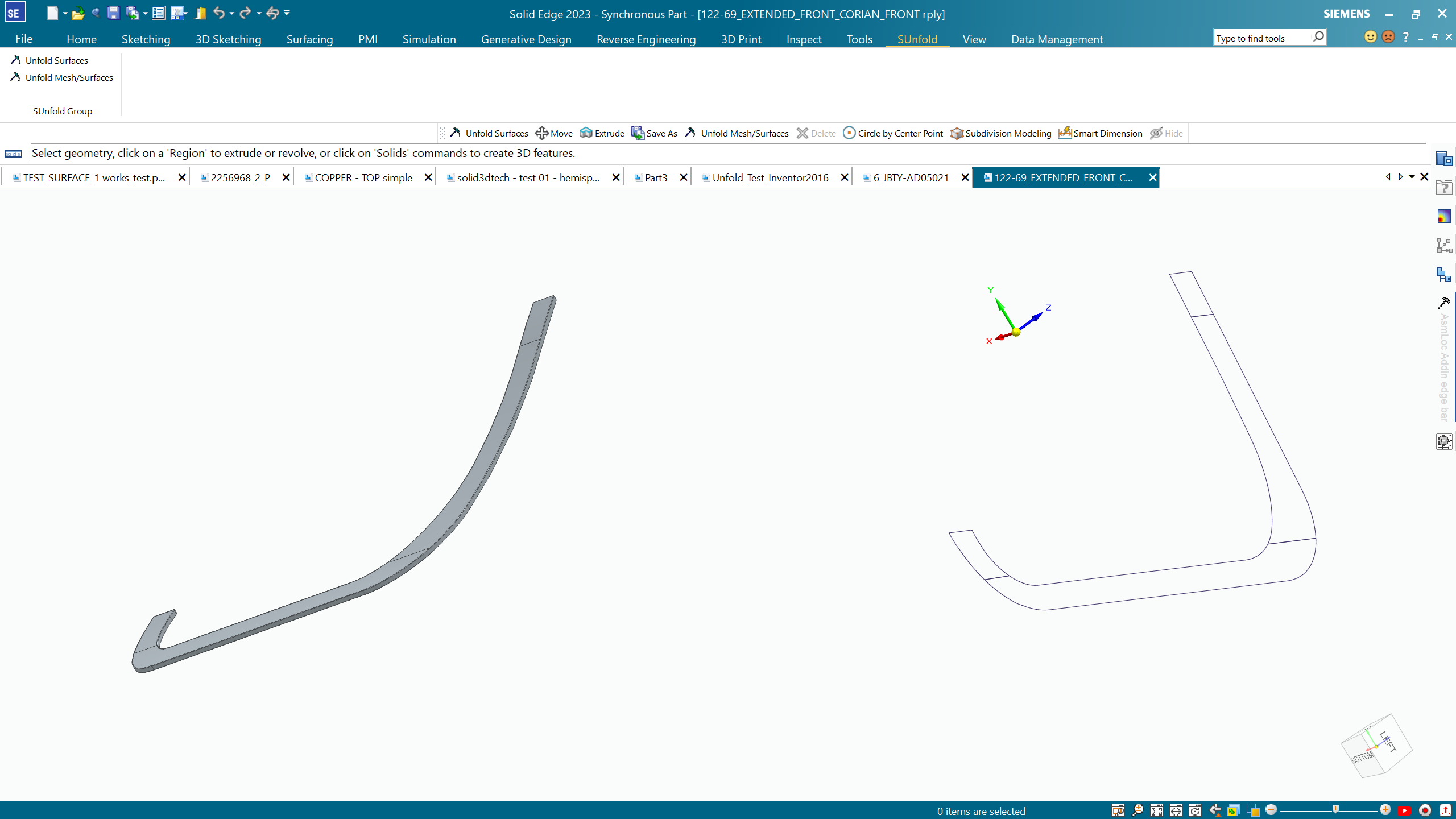The height and width of the screenshot is (819, 1456).
Task: Click the happy smiley feedback icon
Action: (x=1371, y=37)
